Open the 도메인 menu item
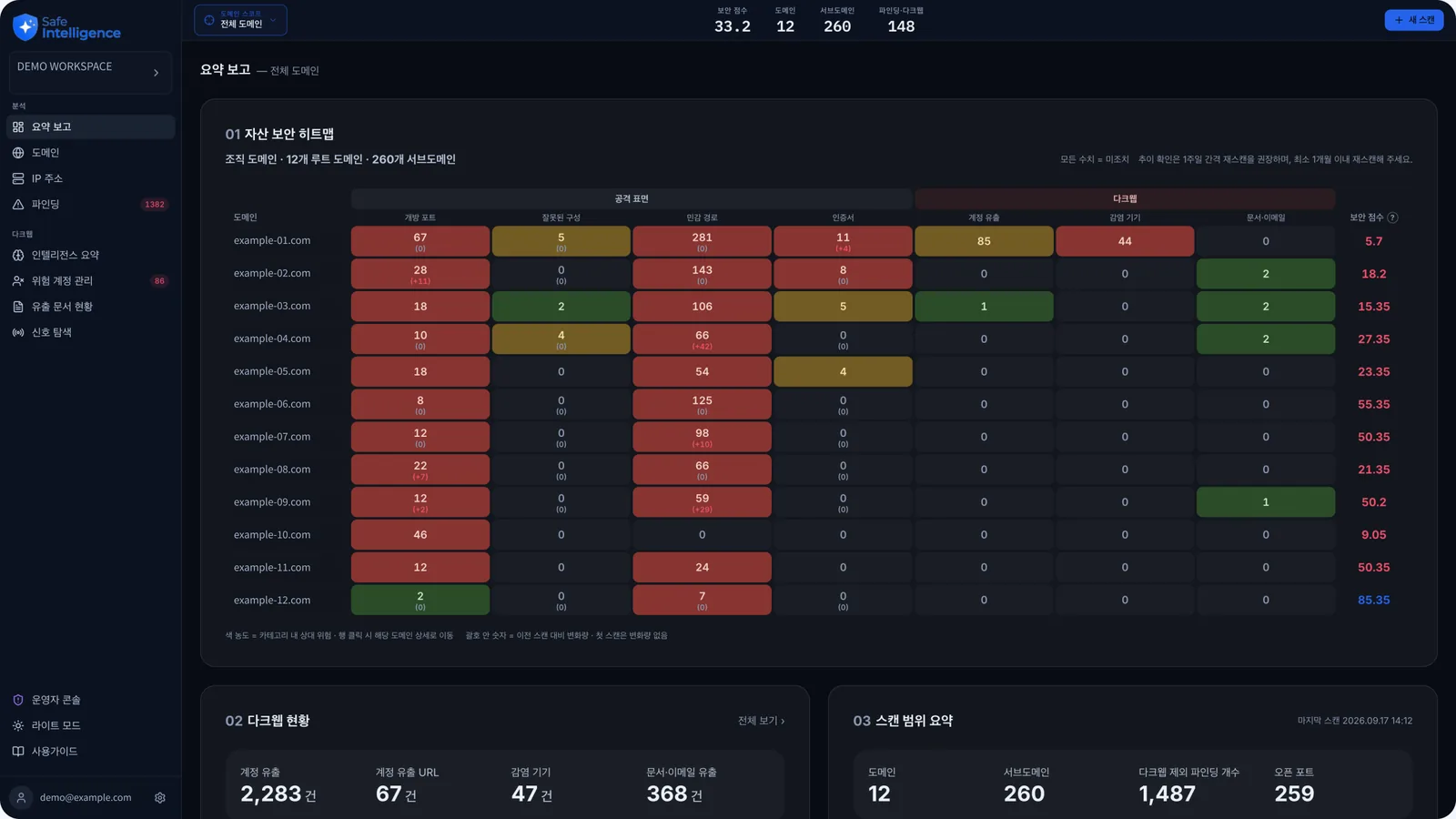The height and width of the screenshot is (819, 1456). tap(91, 153)
